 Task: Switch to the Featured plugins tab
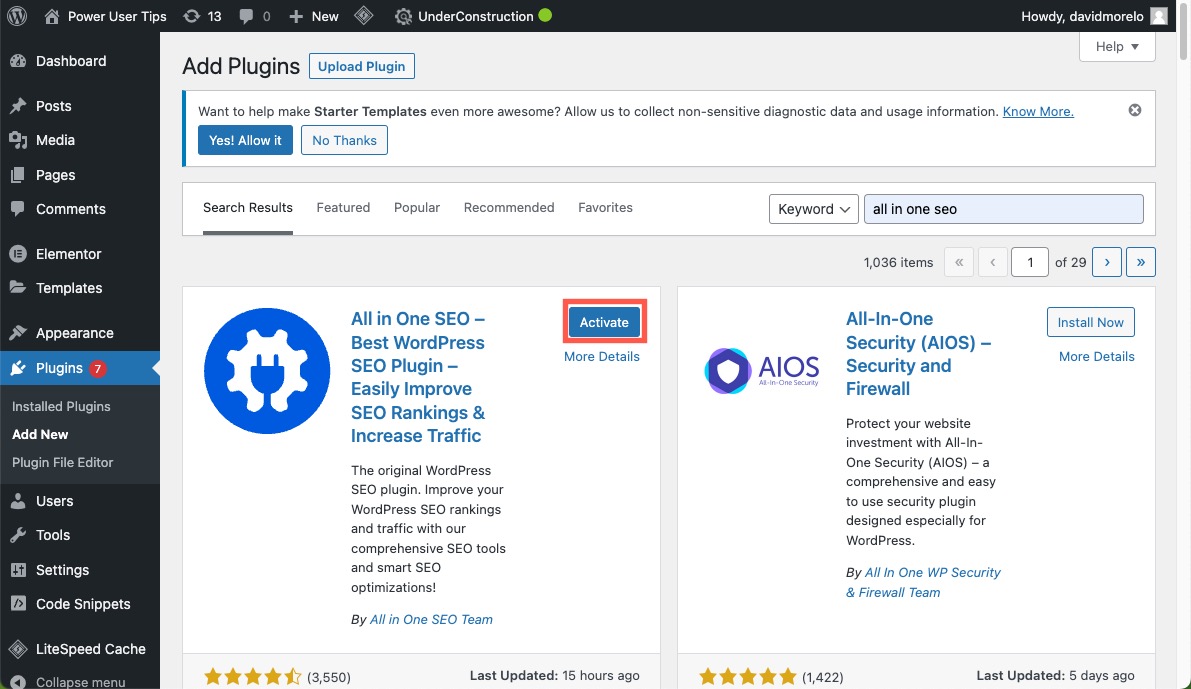(343, 207)
